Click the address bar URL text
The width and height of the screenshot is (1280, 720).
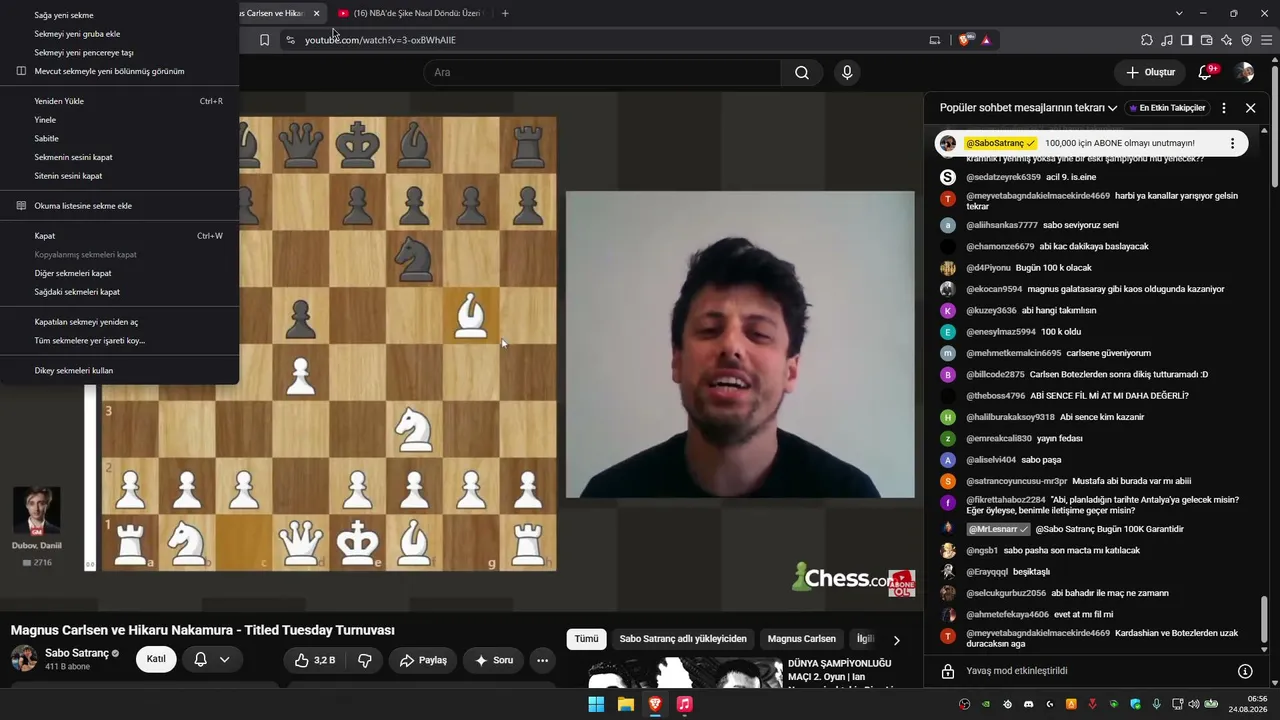pos(380,40)
